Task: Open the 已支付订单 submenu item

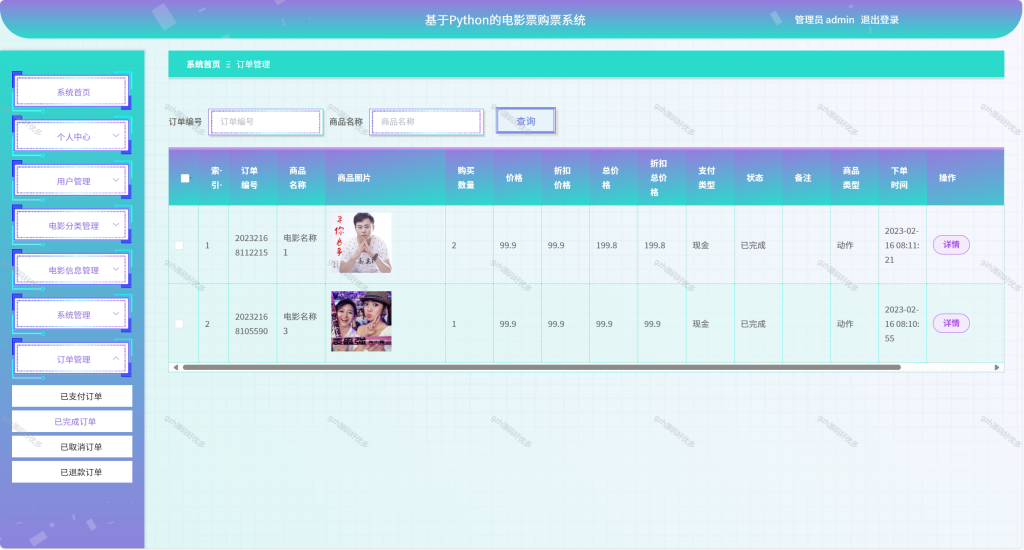Action: pyautogui.click(x=72, y=396)
